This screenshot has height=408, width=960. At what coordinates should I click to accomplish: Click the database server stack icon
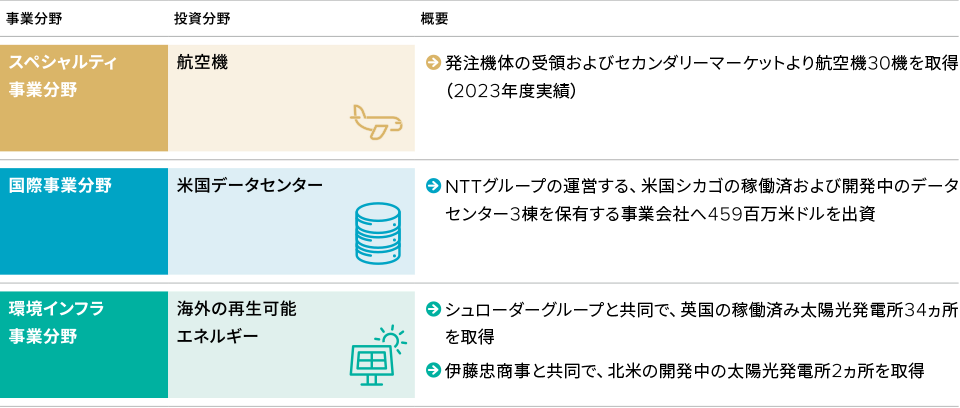click(x=378, y=234)
